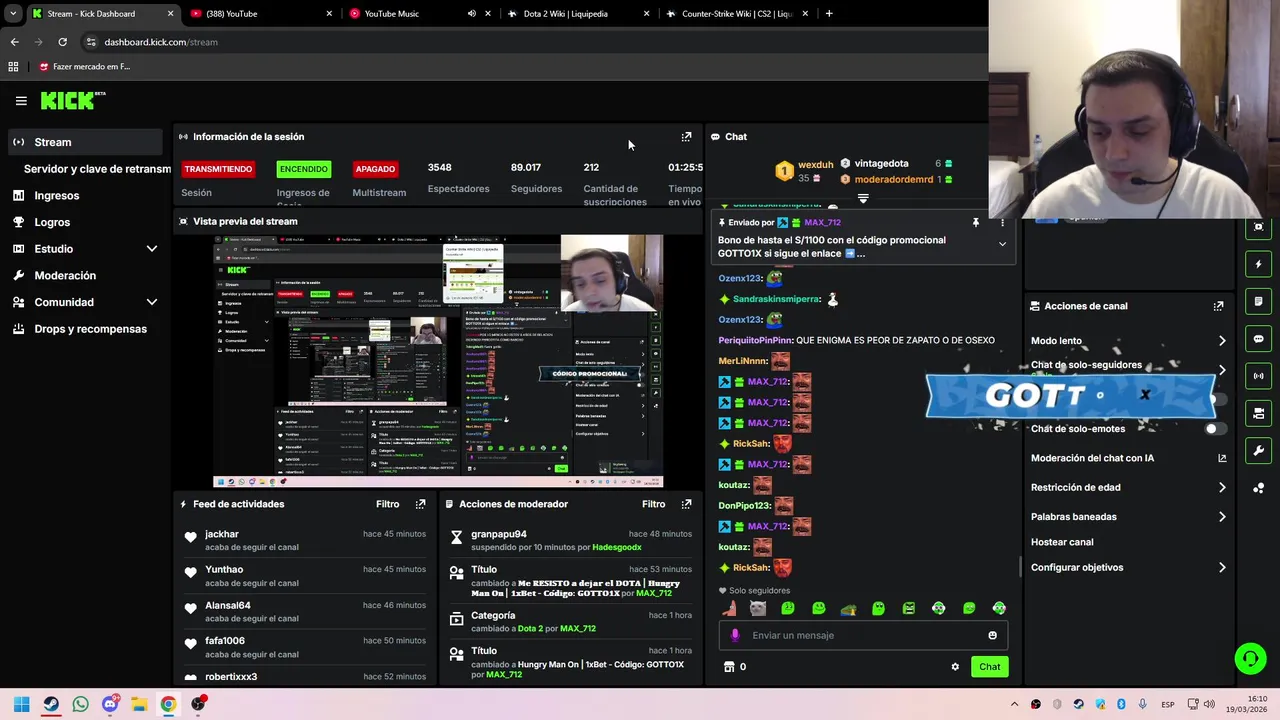The width and height of the screenshot is (1280, 720).
Task: Send message with the green Chat button
Action: tap(989, 667)
